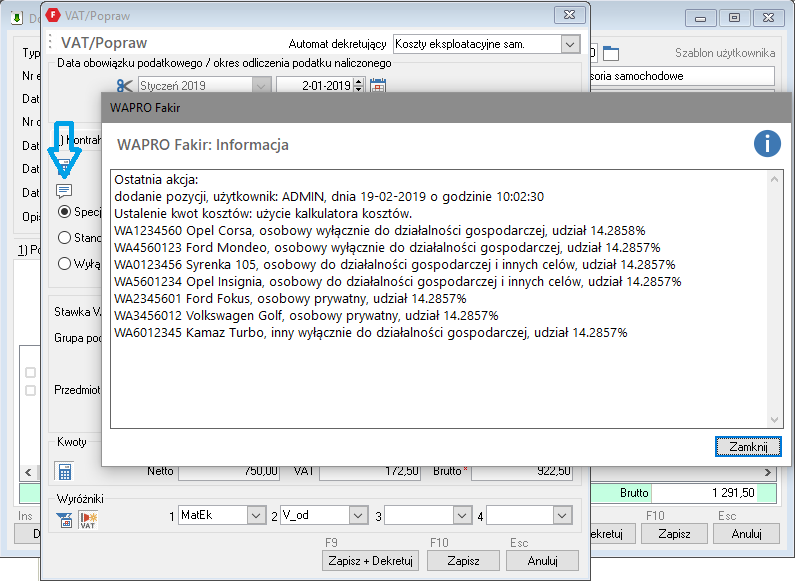Maximize the background document window
Viewport: 795px width, 581px height.
point(734,18)
